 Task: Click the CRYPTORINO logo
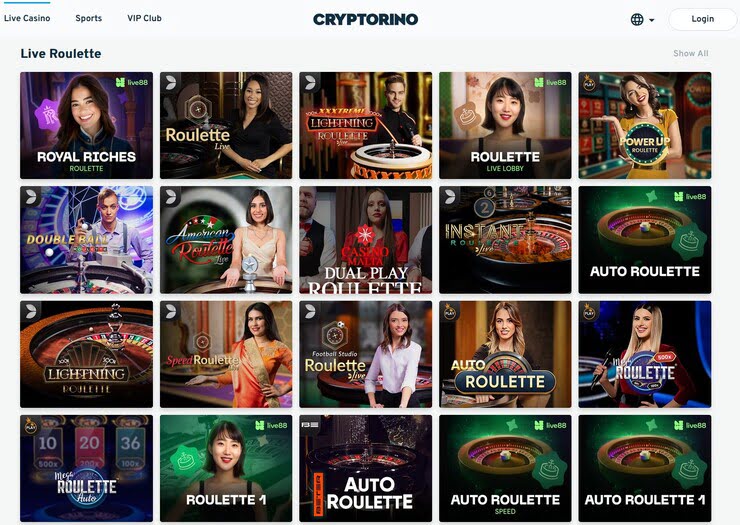(x=365, y=19)
